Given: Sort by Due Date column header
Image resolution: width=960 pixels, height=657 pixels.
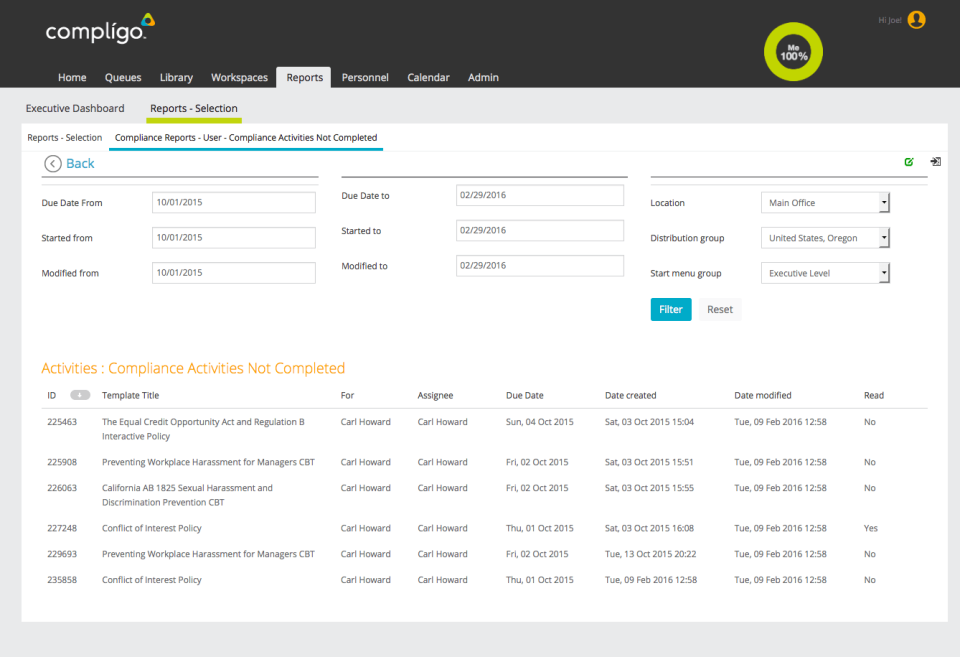Looking at the screenshot, I should point(525,396).
